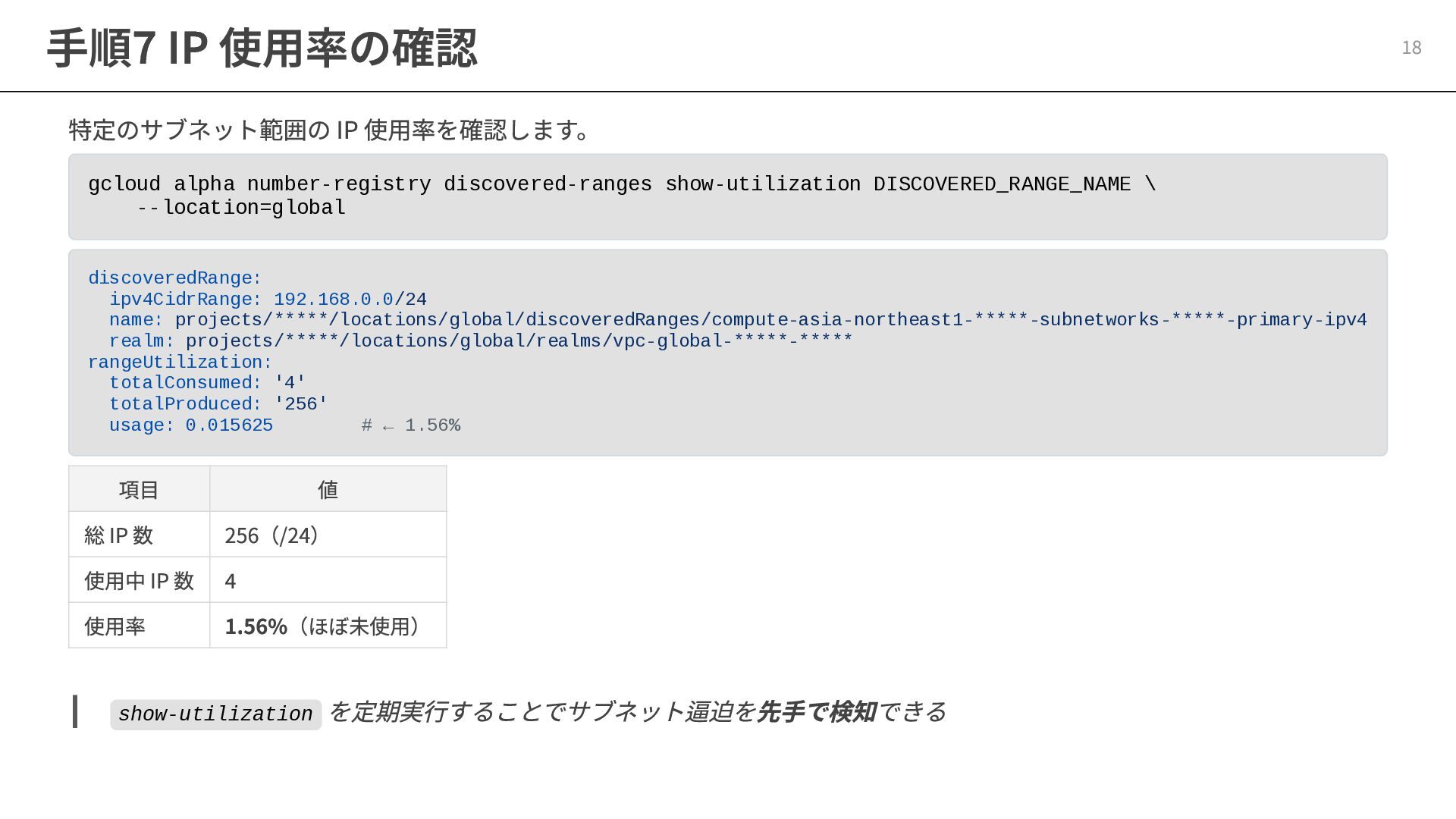The width and height of the screenshot is (1456, 819).
Task: Click the gcloud alpha number-registry command line
Action: [x=622, y=184]
